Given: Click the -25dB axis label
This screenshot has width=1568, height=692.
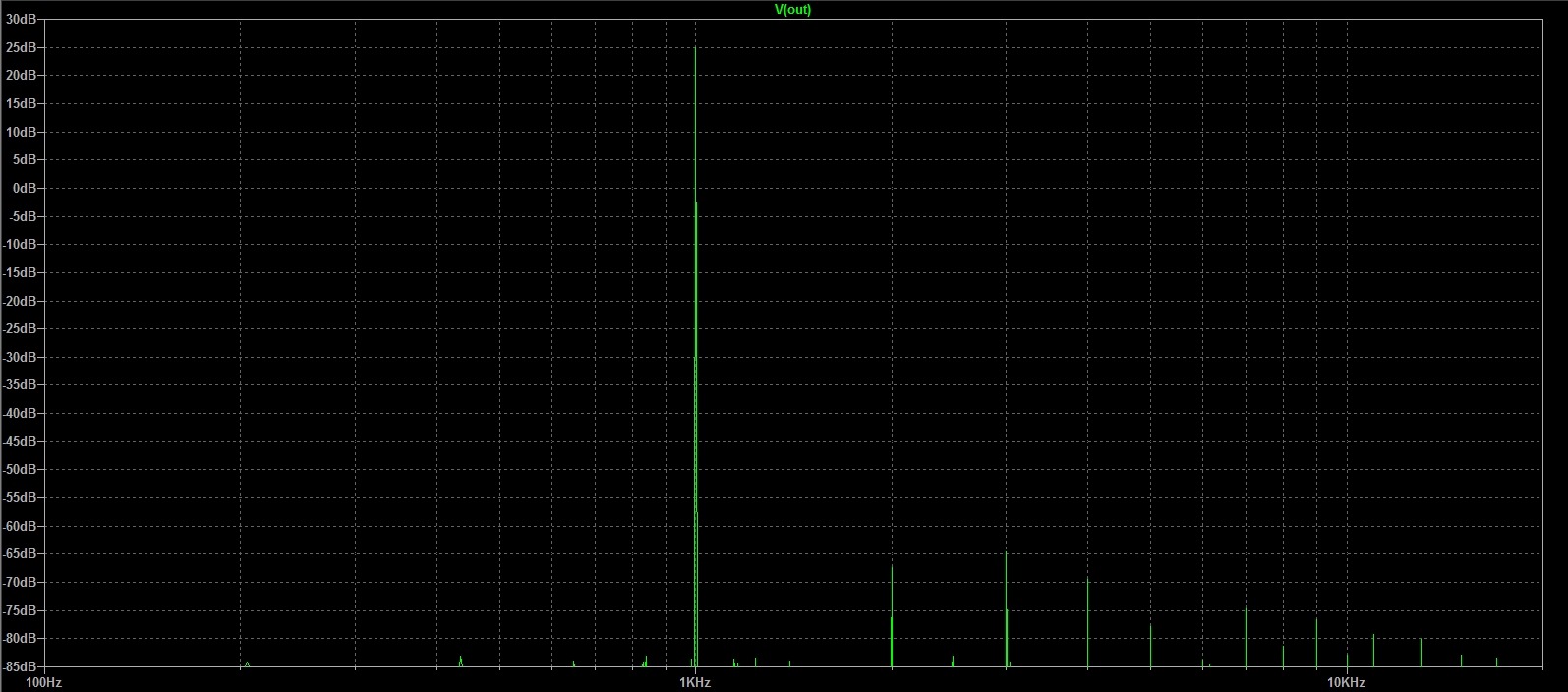Looking at the screenshot, I should point(21,328).
